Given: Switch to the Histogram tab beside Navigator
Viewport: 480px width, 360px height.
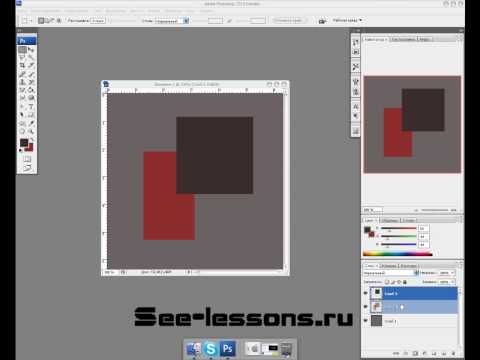Looking at the screenshot, I should click(403, 39).
